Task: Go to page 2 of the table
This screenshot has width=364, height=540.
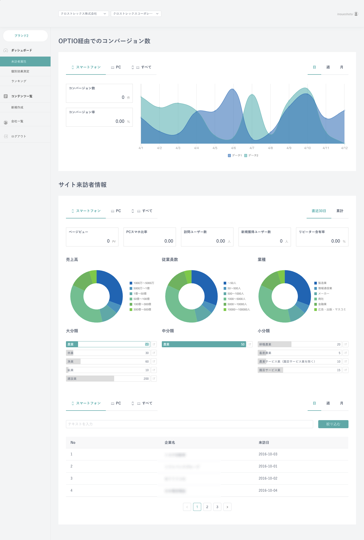Action: point(207,507)
